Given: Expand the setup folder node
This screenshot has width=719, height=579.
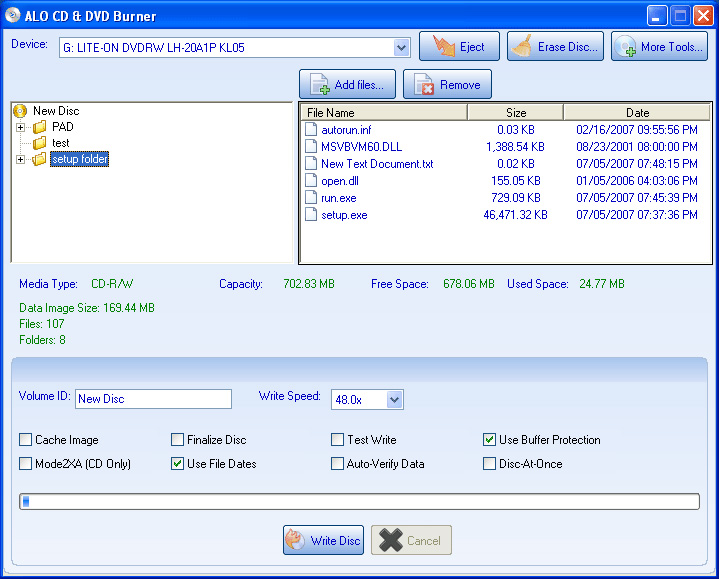Looking at the screenshot, I should click(21, 159).
